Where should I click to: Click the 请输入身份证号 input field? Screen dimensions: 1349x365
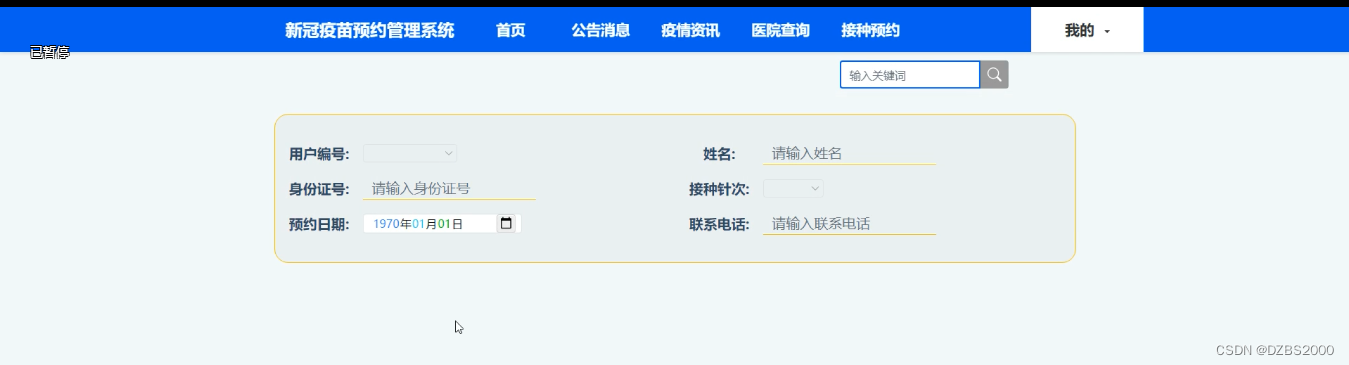(x=449, y=188)
